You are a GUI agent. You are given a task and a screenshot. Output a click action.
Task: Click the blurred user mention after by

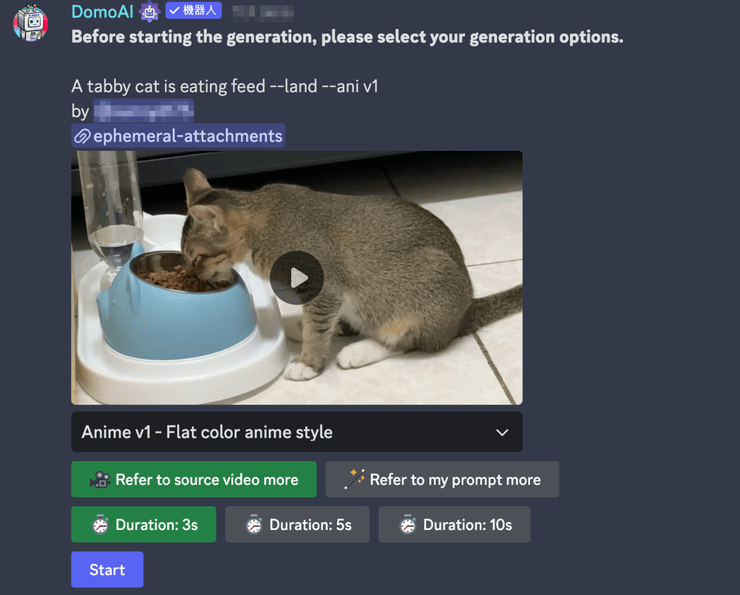pyautogui.click(x=143, y=111)
